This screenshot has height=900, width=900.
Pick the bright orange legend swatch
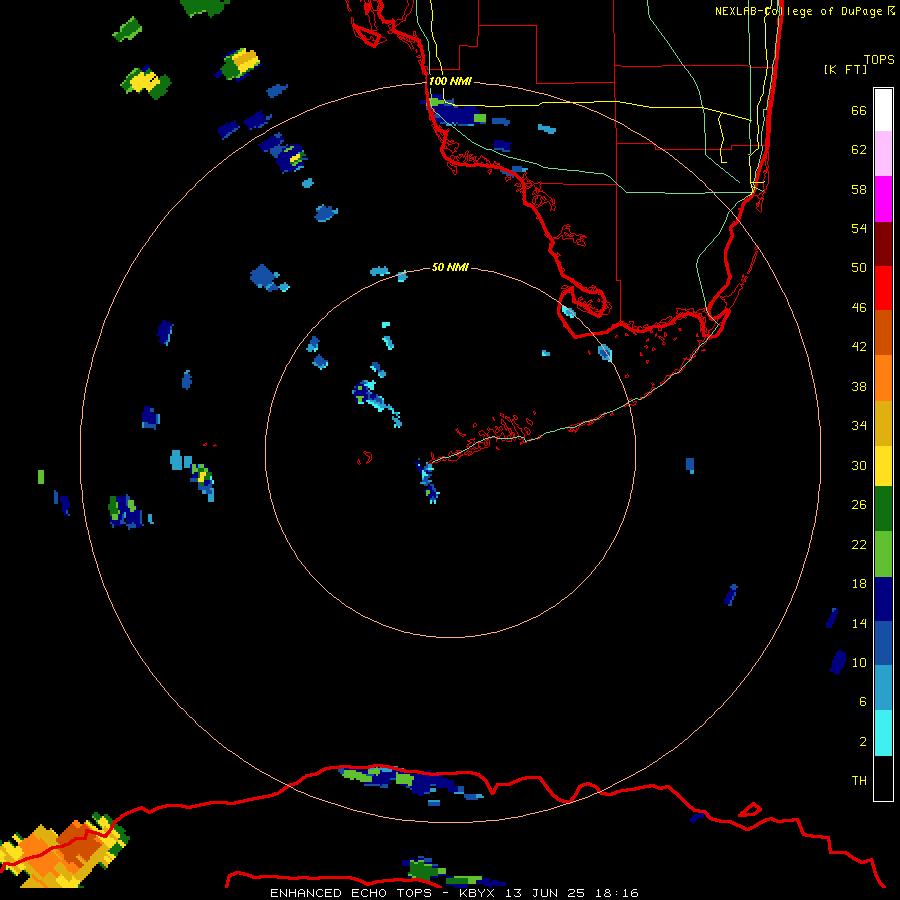point(883,378)
